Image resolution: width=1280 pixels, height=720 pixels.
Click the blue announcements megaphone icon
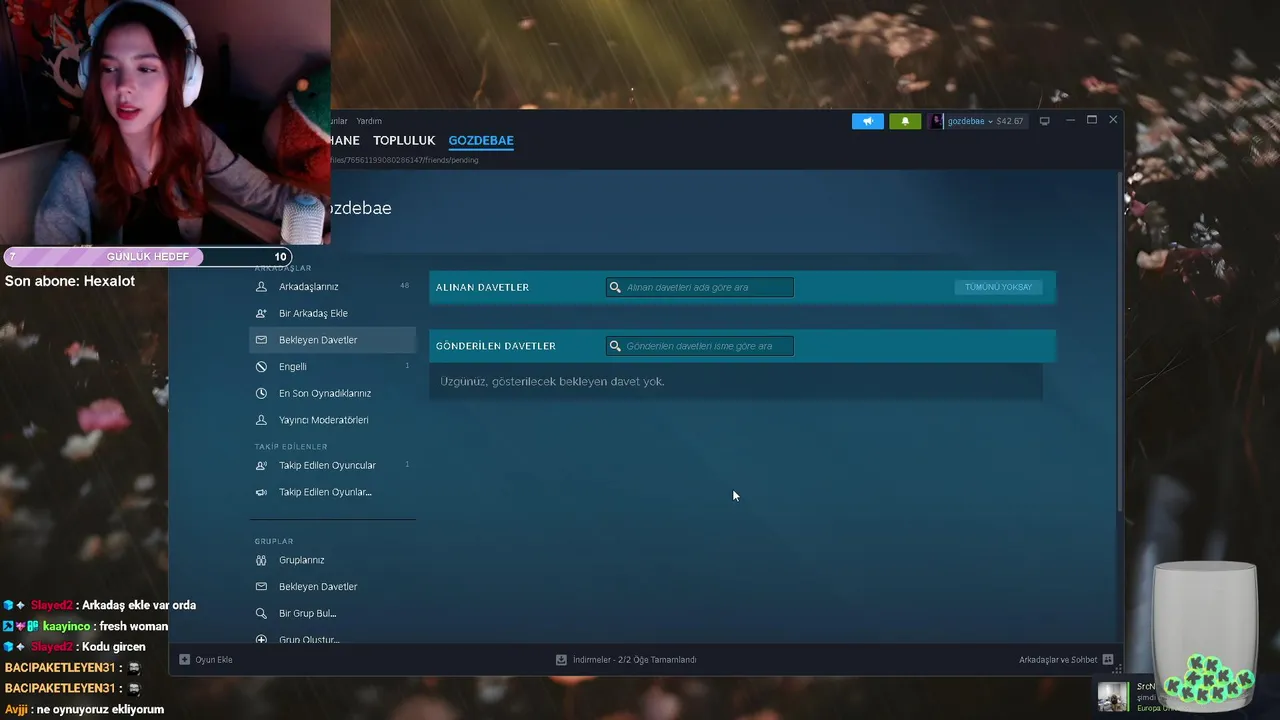tap(868, 121)
